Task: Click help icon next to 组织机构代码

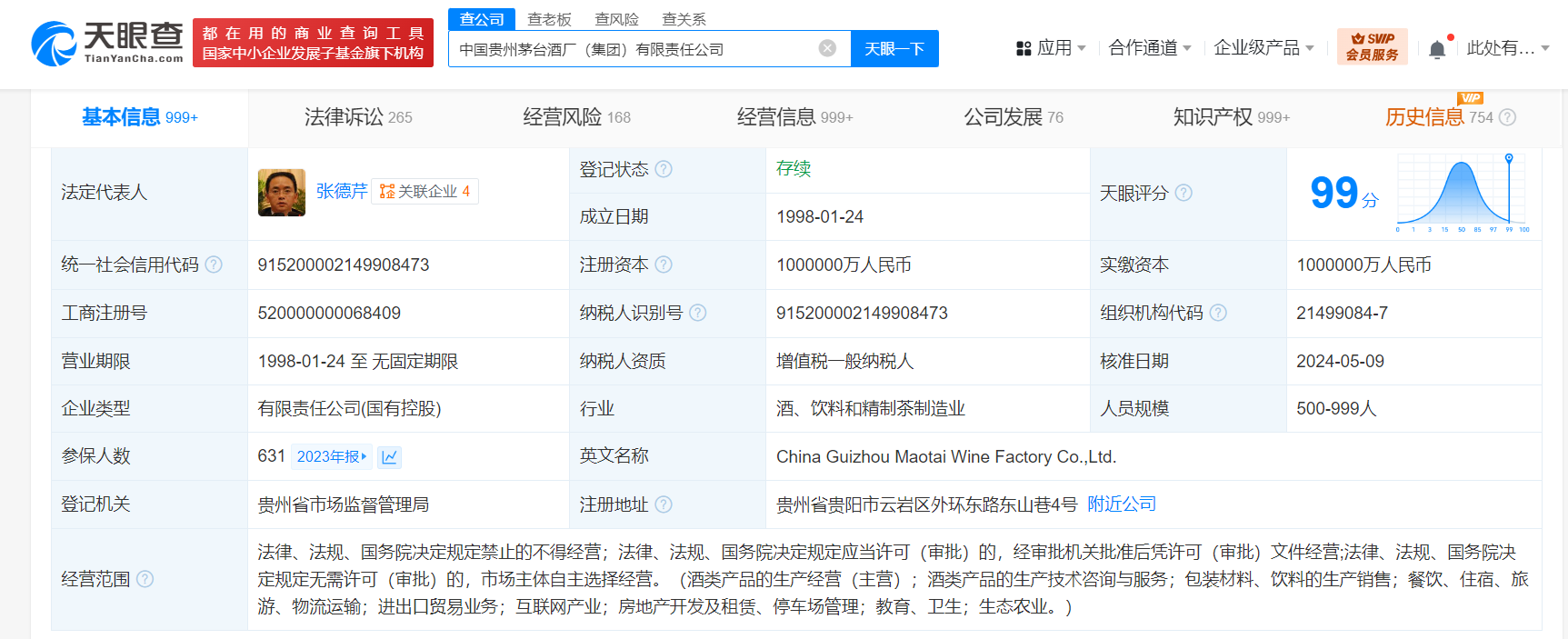Action: [x=1218, y=313]
